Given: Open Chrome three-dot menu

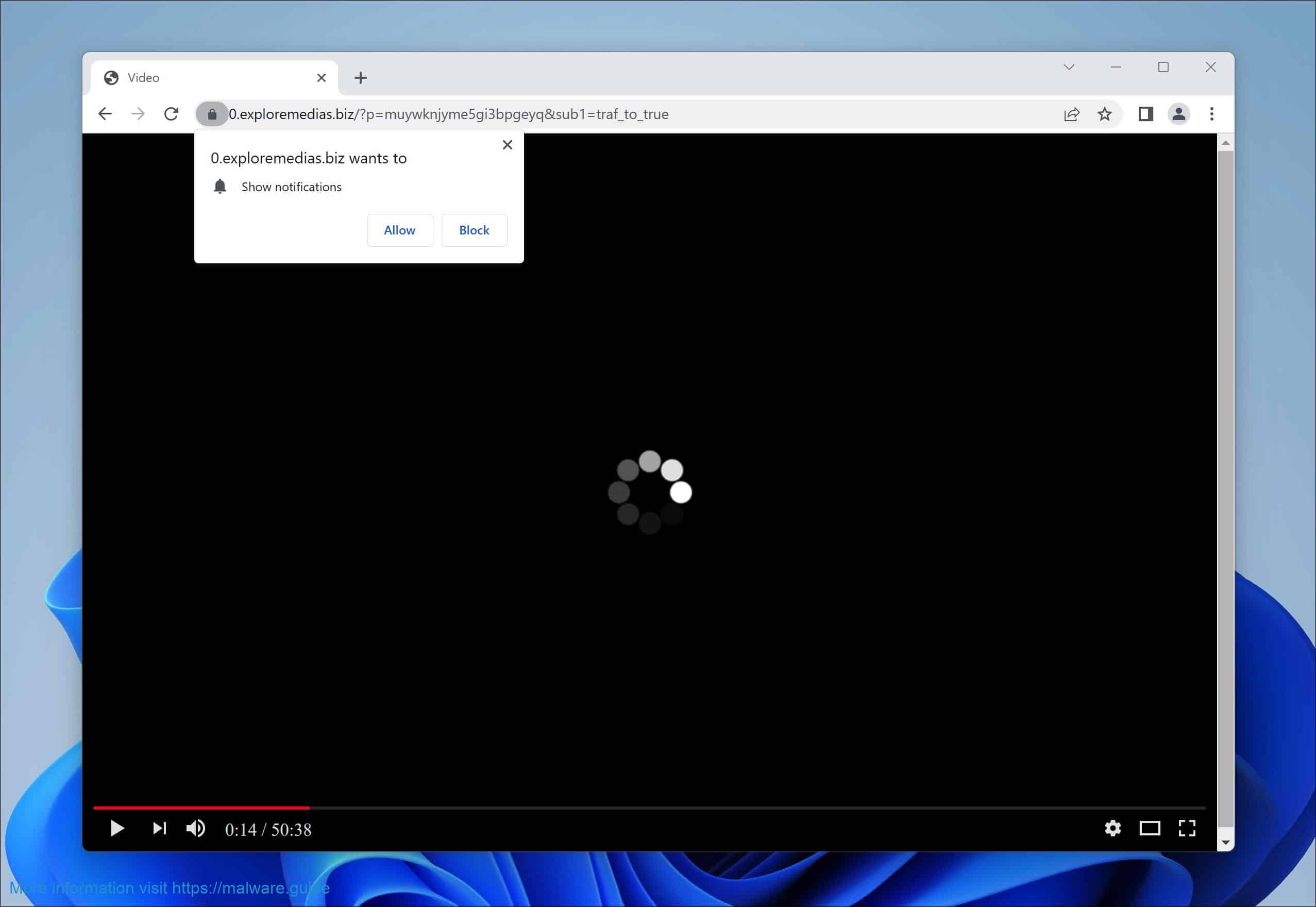Looking at the screenshot, I should pyautogui.click(x=1211, y=114).
